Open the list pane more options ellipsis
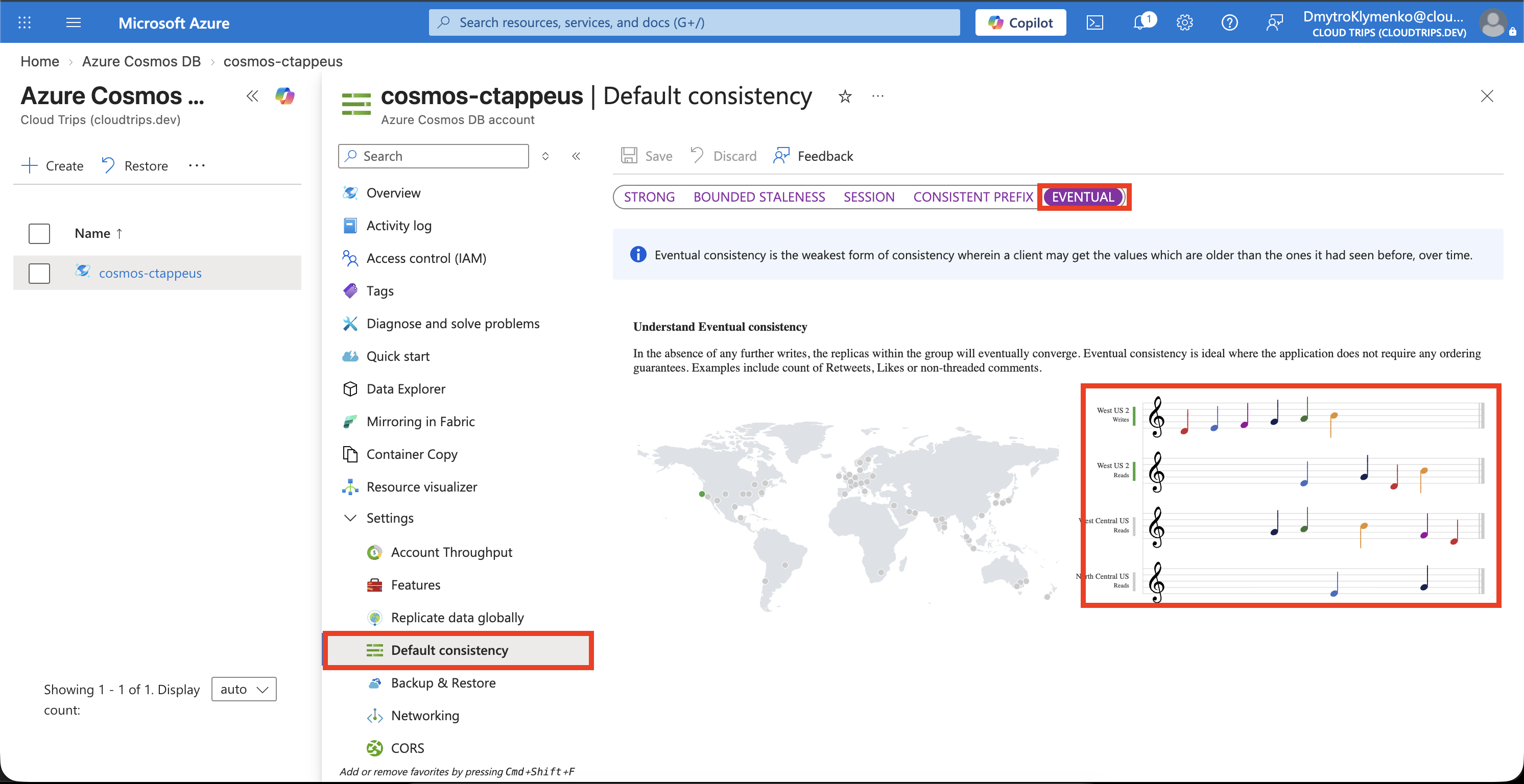Image resolution: width=1524 pixels, height=784 pixels. 197,165
